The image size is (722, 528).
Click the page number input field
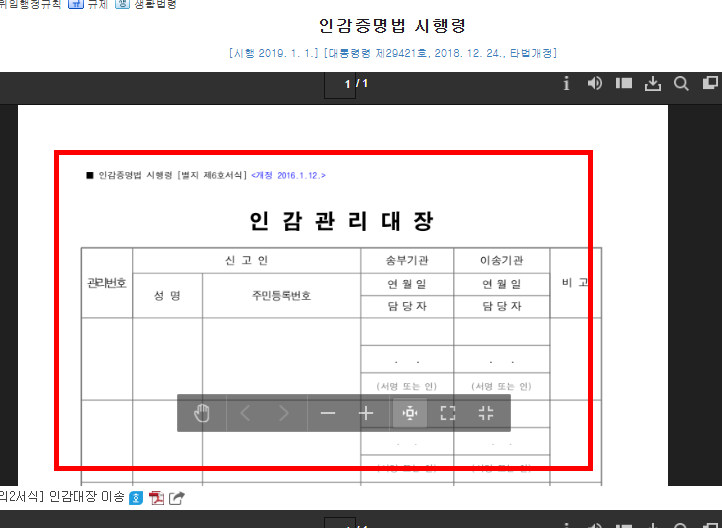click(340, 84)
